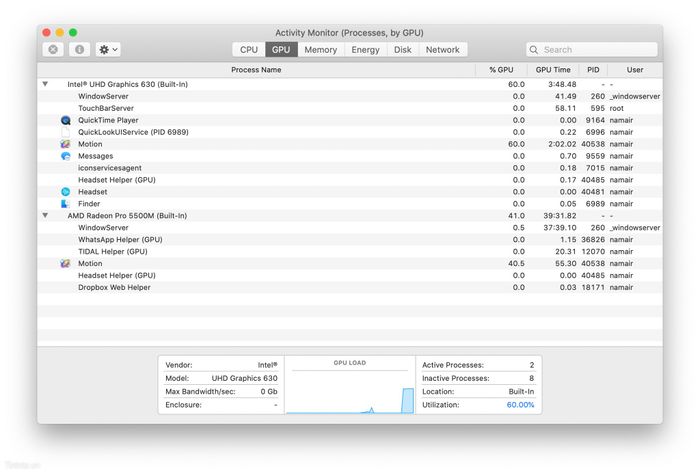Open the process info inspector icon
The image size is (700, 473).
pyautogui.click(x=79, y=50)
